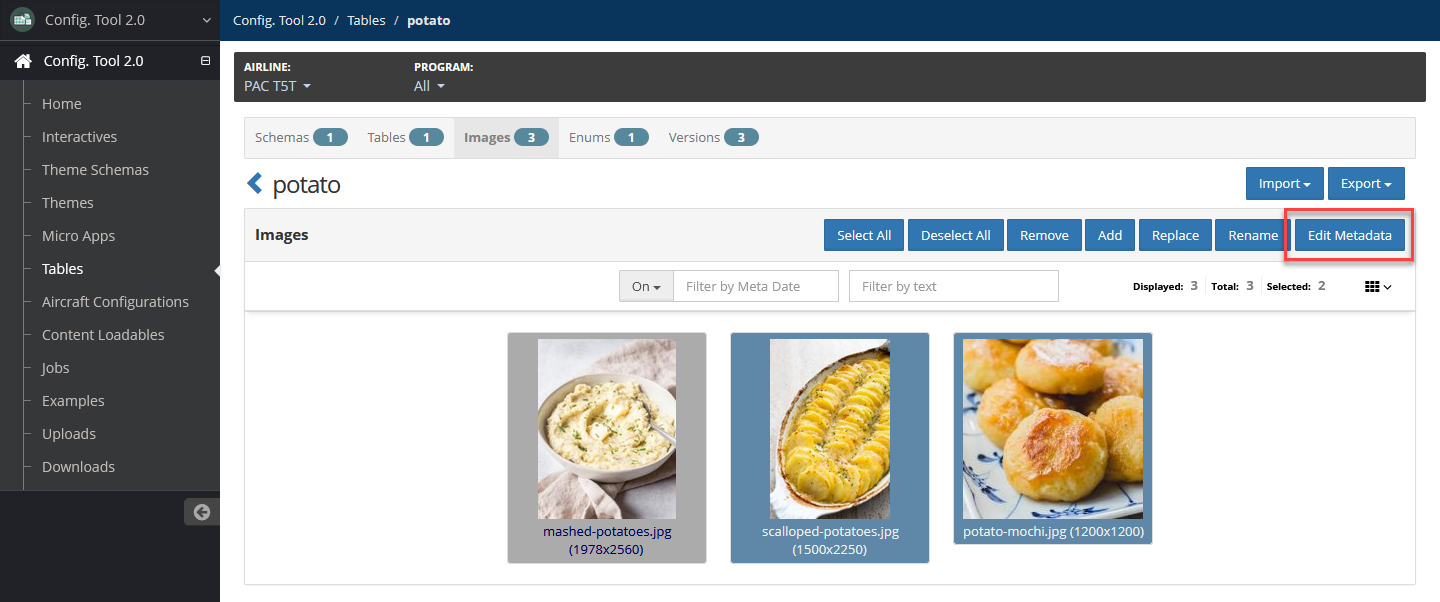Click the Tables breadcrumb link
Viewport: 1440px width, 602px height.
coord(366,20)
